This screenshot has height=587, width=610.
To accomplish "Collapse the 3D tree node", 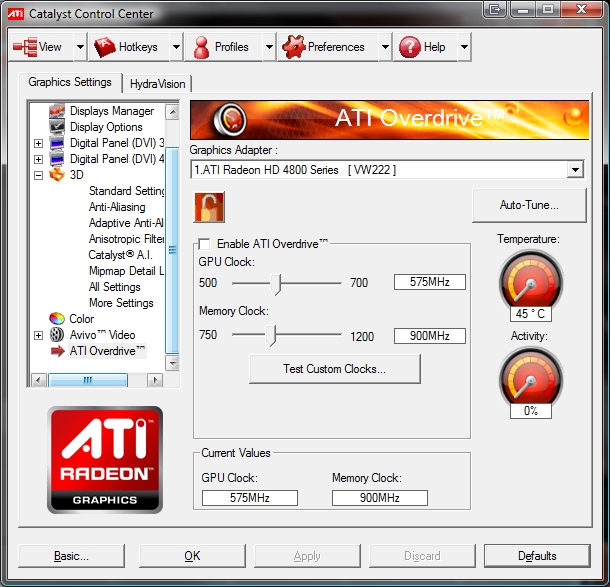I will (x=38, y=175).
